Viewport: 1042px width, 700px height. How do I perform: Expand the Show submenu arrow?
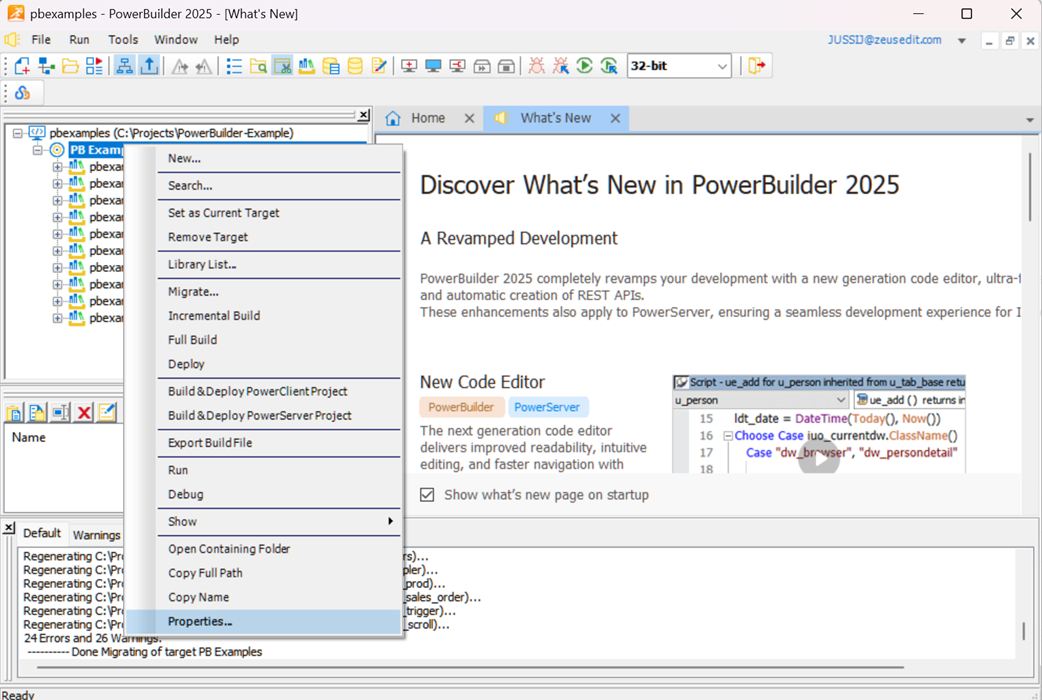point(391,521)
